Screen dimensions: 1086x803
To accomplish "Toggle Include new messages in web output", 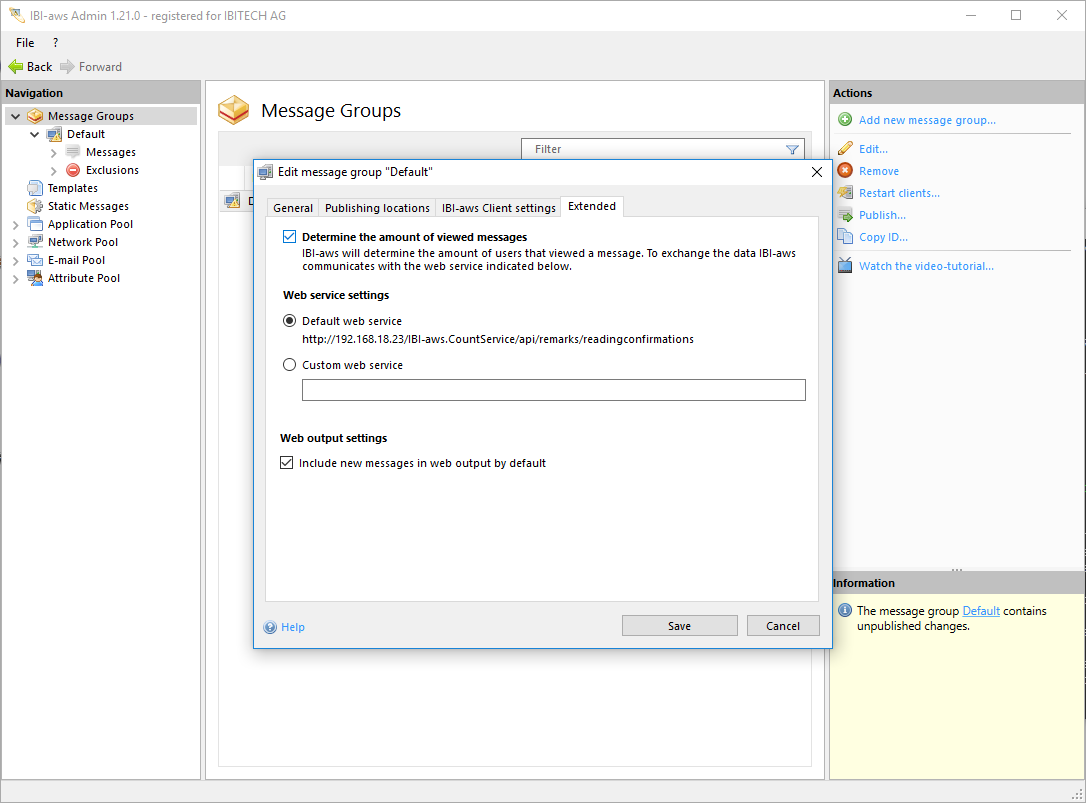I will pyautogui.click(x=287, y=463).
